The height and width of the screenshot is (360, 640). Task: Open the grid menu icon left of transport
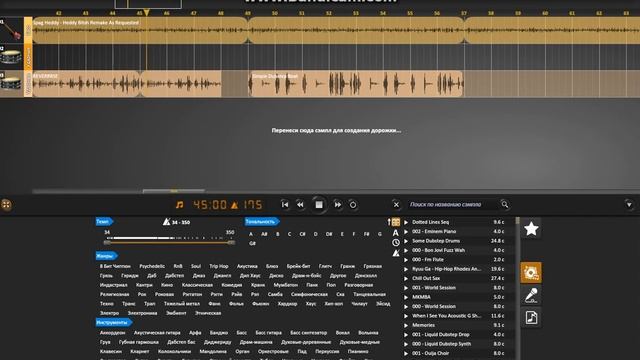[6, 204]
